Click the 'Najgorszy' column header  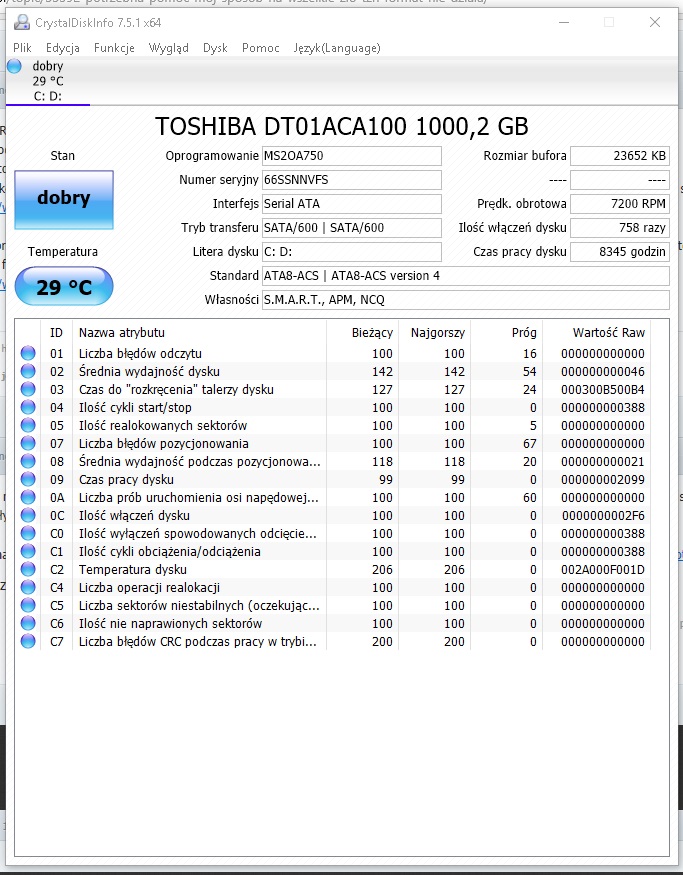pos(435,333)
